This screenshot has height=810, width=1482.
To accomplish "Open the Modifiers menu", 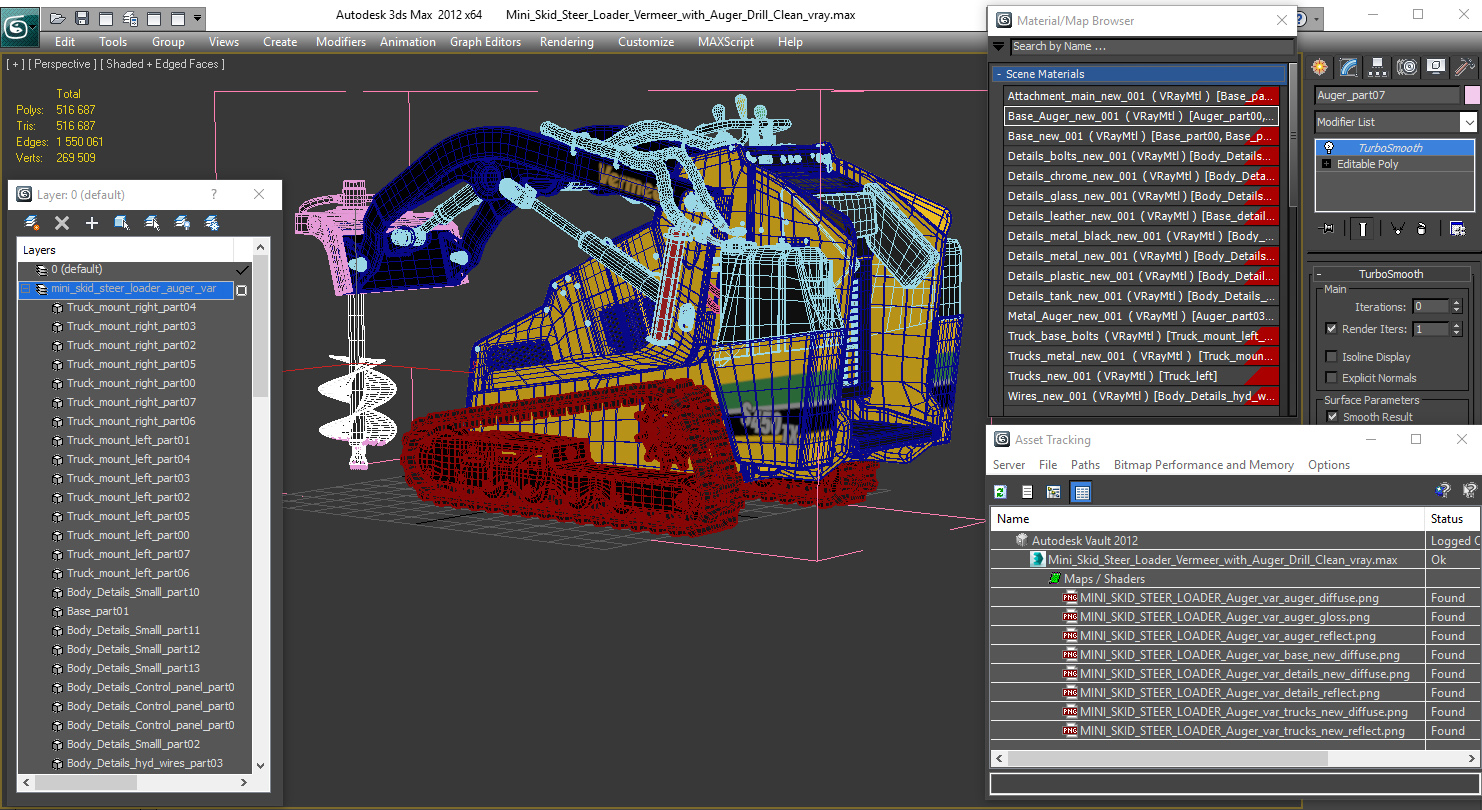I will pos(341,42).
